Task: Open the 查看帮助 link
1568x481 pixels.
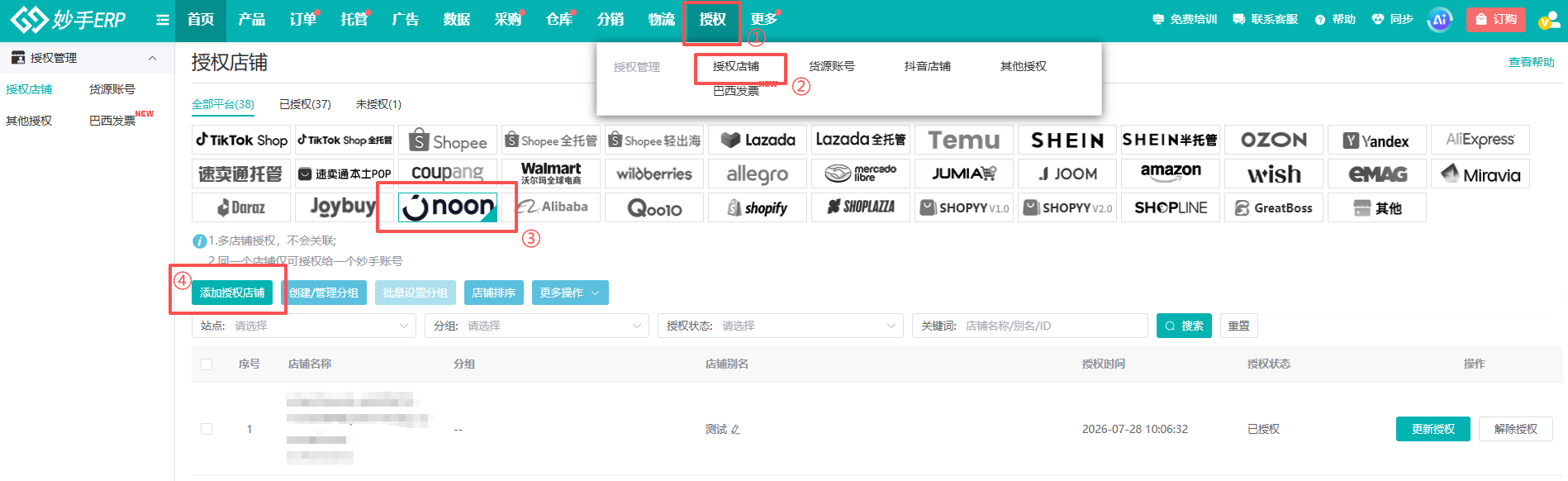Action: [x=1532, y=62]
